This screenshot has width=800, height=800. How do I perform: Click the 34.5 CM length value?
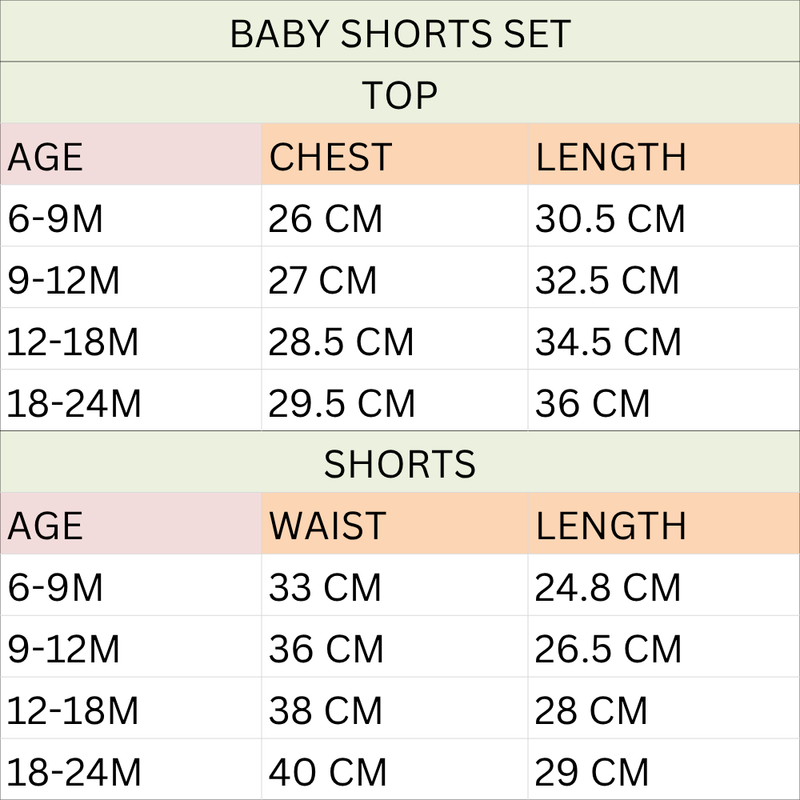coord(608,342)
